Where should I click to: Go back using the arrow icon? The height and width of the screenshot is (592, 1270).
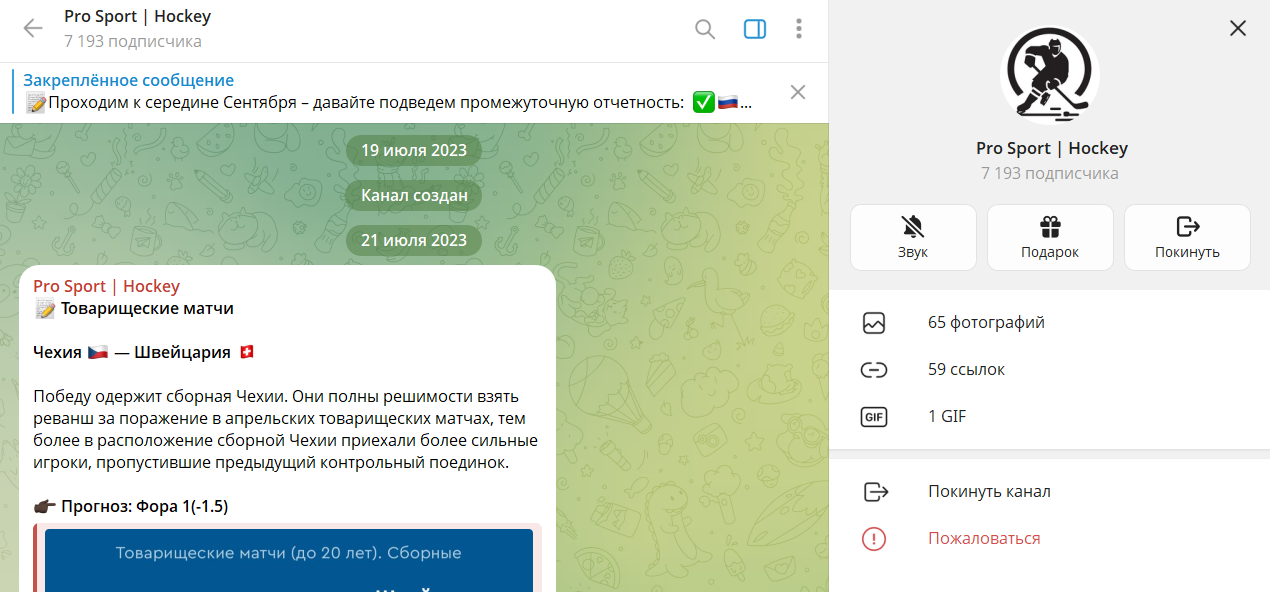click(x=33, y=28)
